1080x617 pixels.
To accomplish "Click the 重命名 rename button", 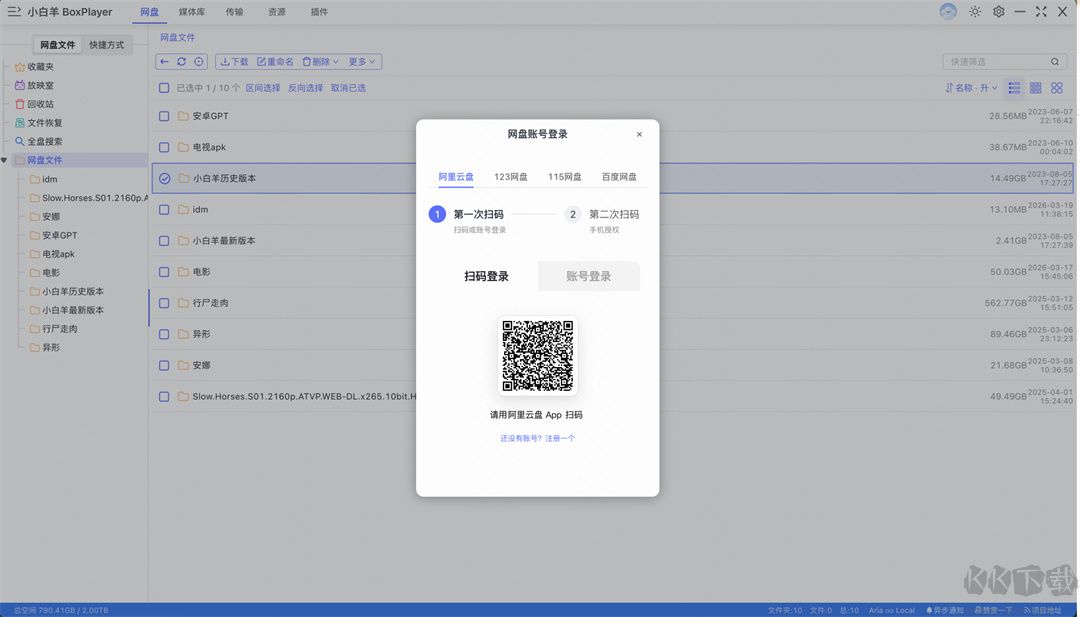I will click(276, 61).
